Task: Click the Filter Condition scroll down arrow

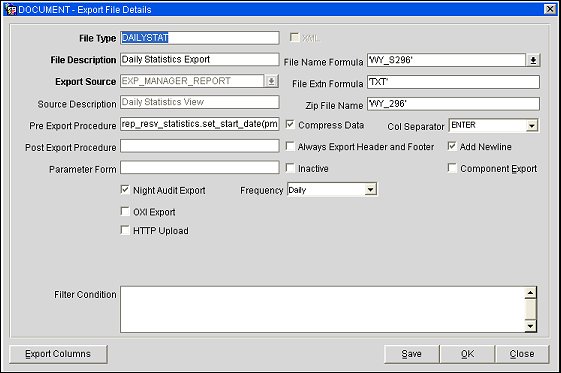Action: tap(530, 326)
